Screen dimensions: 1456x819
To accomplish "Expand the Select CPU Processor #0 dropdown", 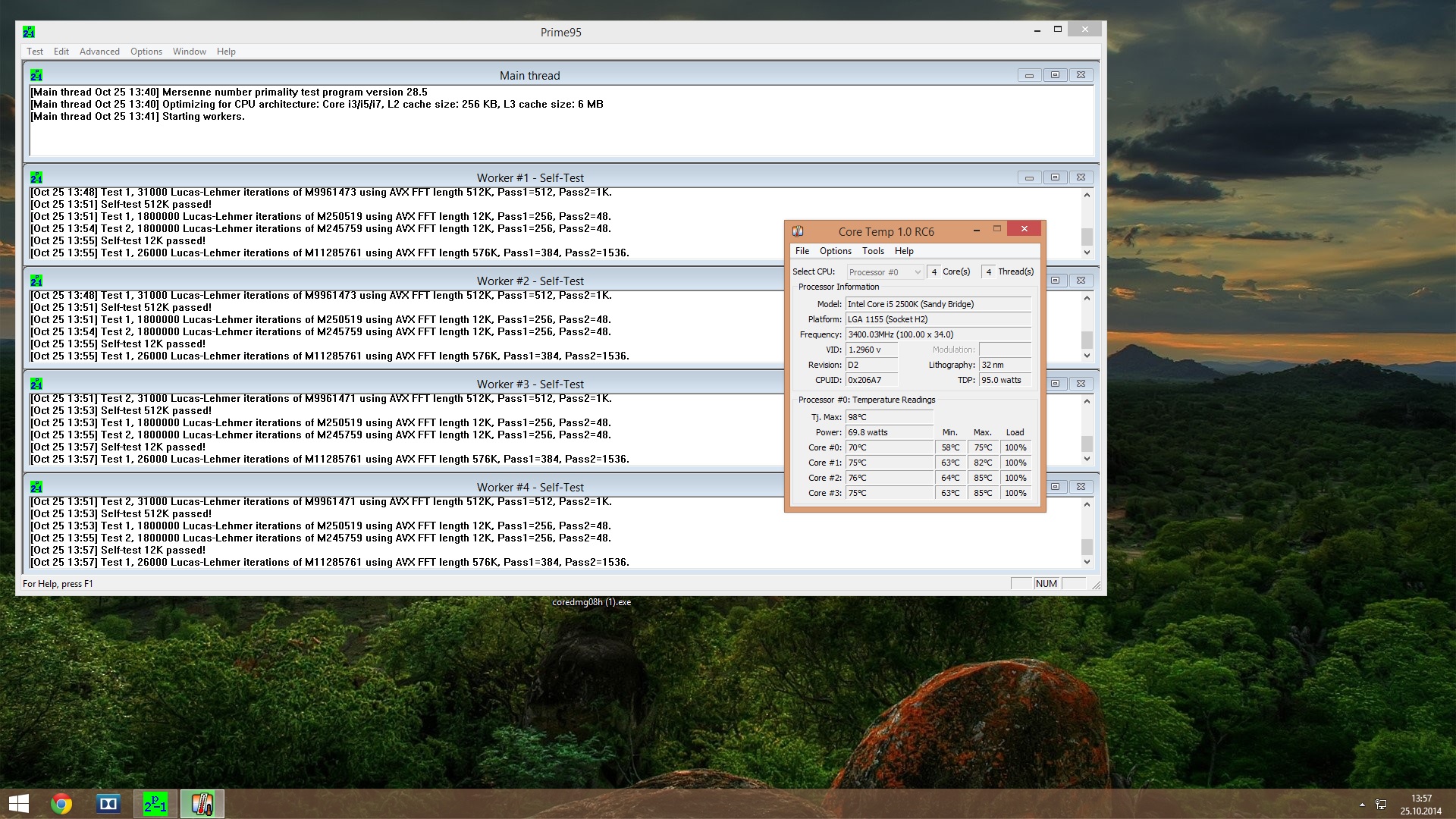I will click(x=885, y=272).
